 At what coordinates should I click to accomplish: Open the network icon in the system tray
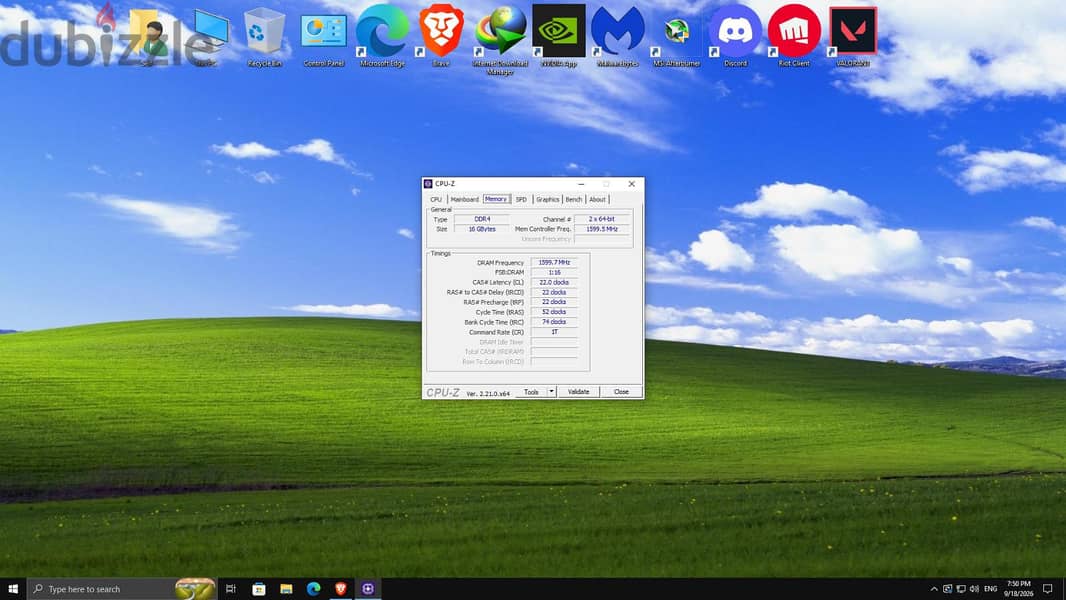(x=961, y=588)
